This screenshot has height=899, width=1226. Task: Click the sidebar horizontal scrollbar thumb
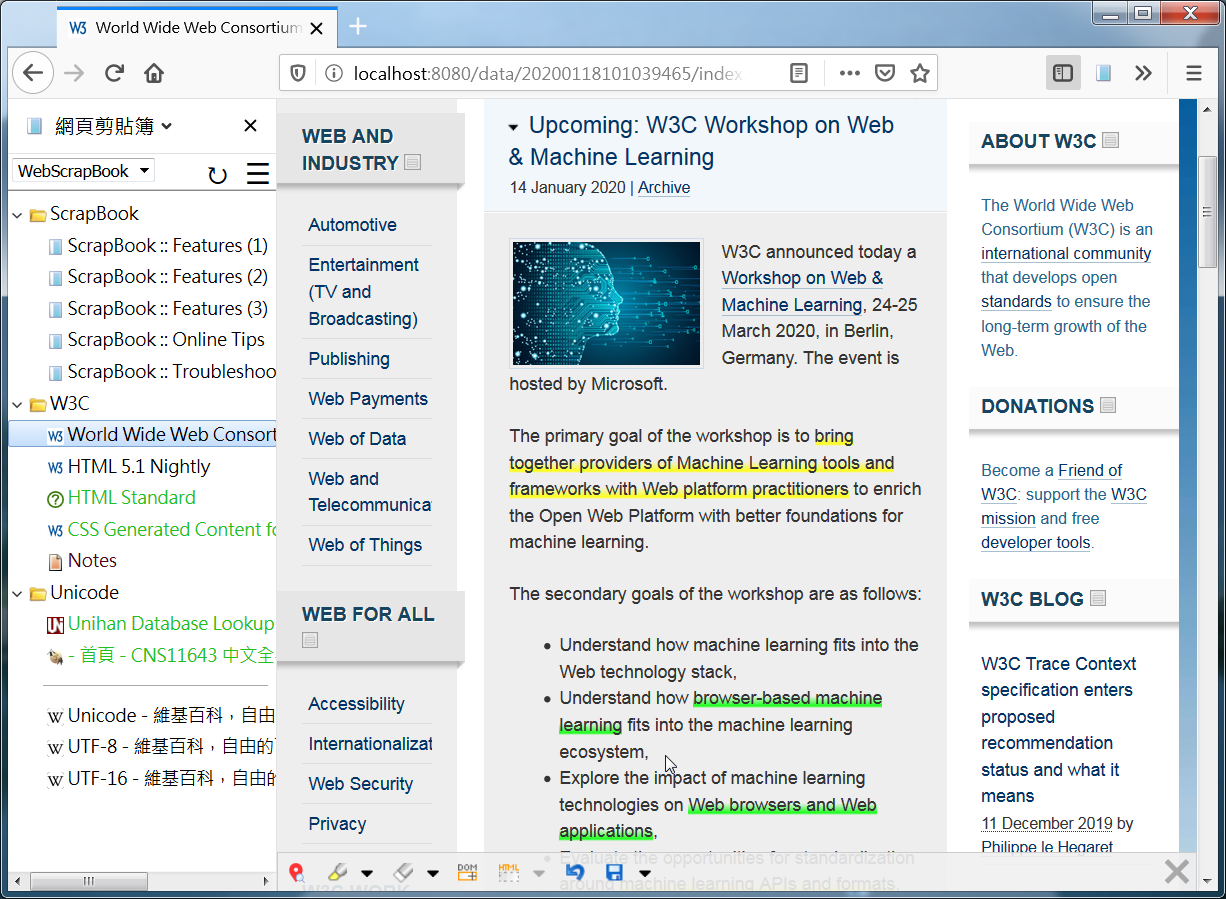(88, 881)
